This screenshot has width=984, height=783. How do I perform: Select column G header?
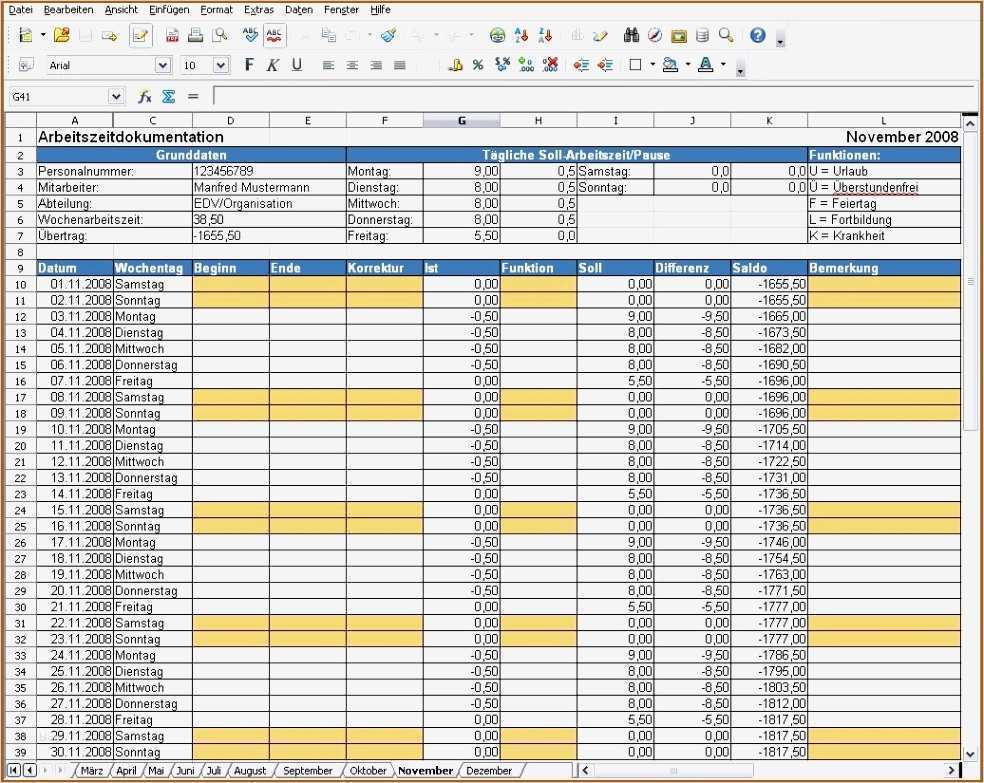pyautogui.click(x=461, y=121)
